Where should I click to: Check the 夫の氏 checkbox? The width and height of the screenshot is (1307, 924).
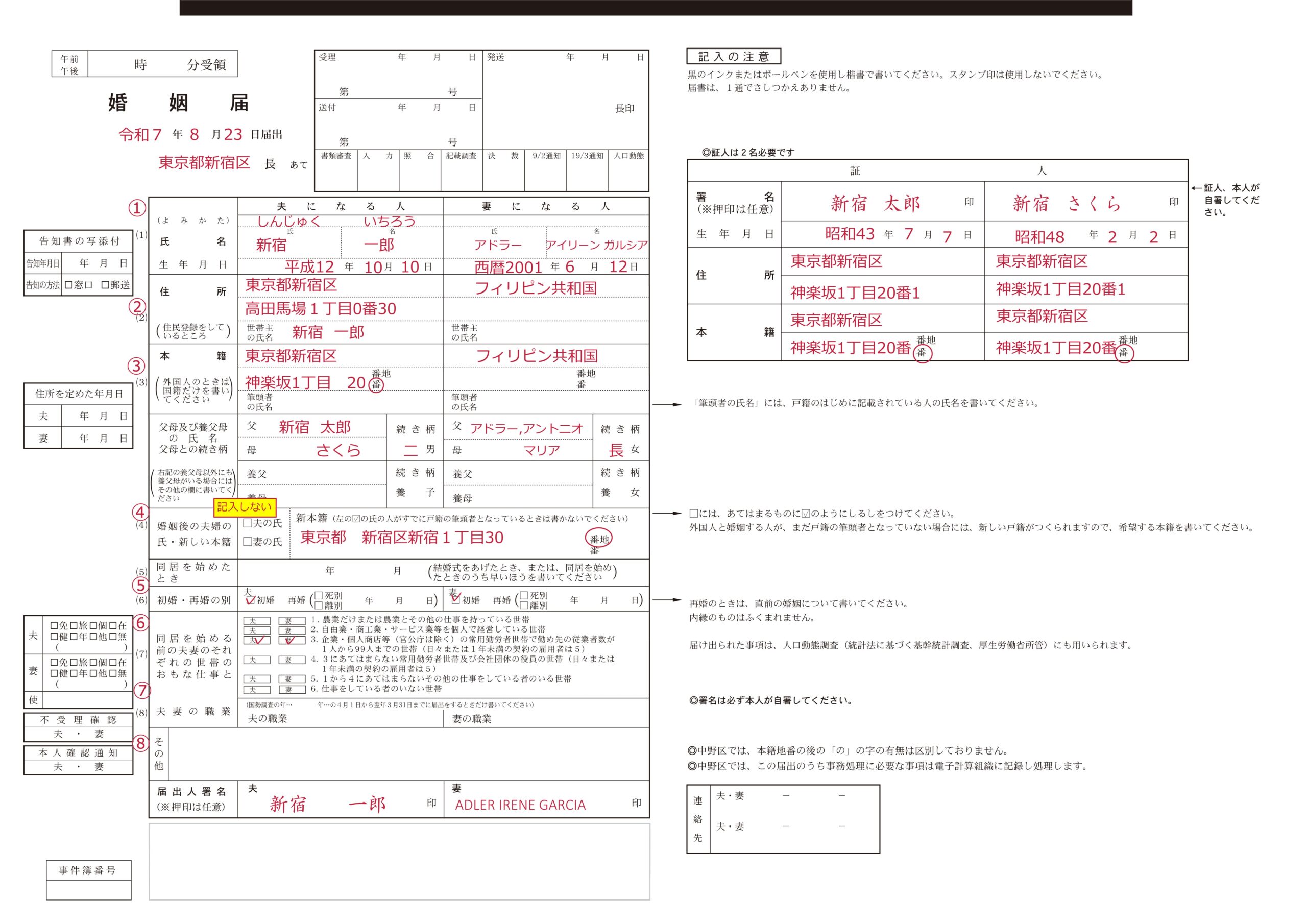click(x=248, y=523)
